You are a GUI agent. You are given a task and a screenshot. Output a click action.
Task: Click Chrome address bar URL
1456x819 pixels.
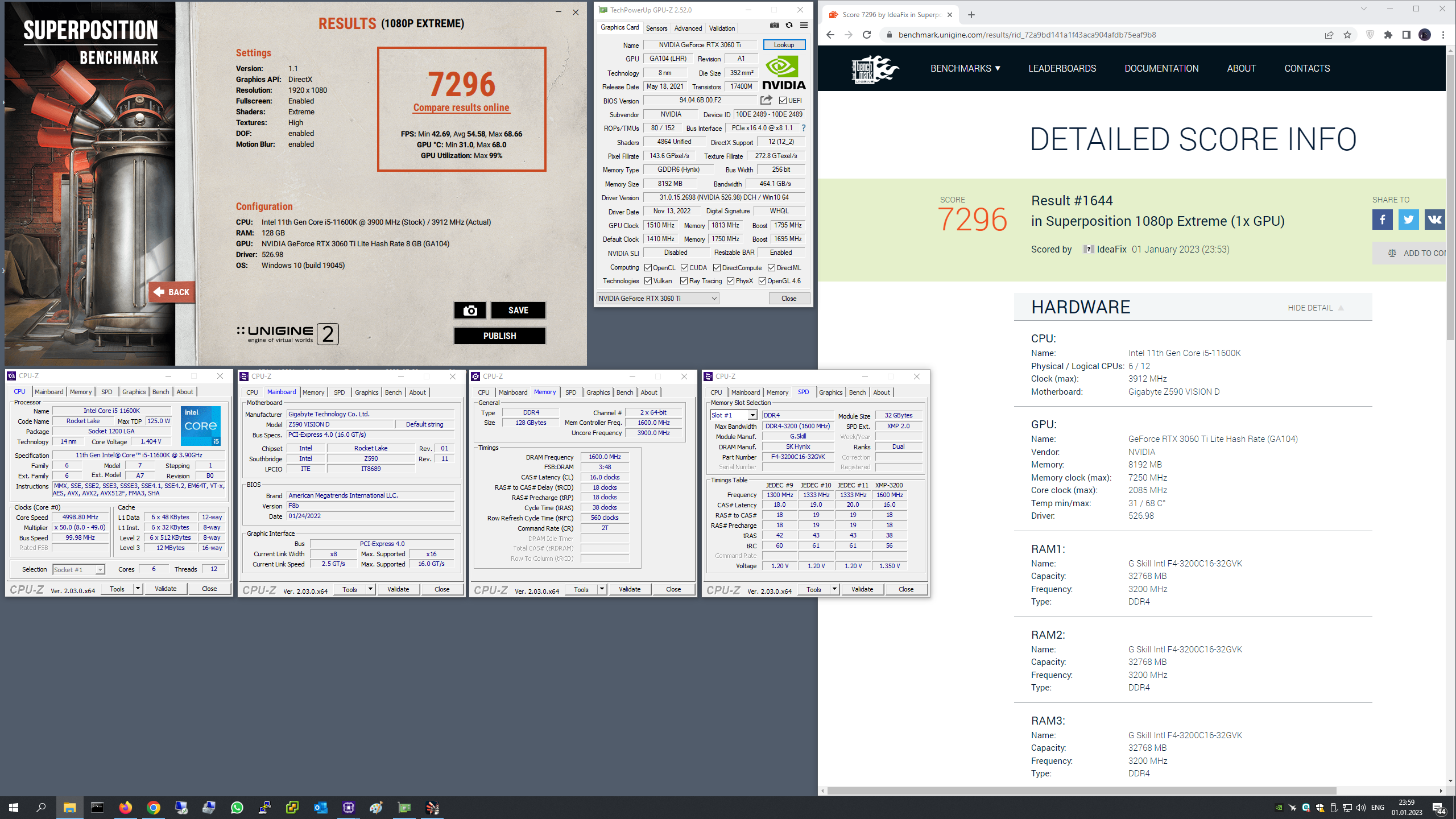coord(1027,35)
